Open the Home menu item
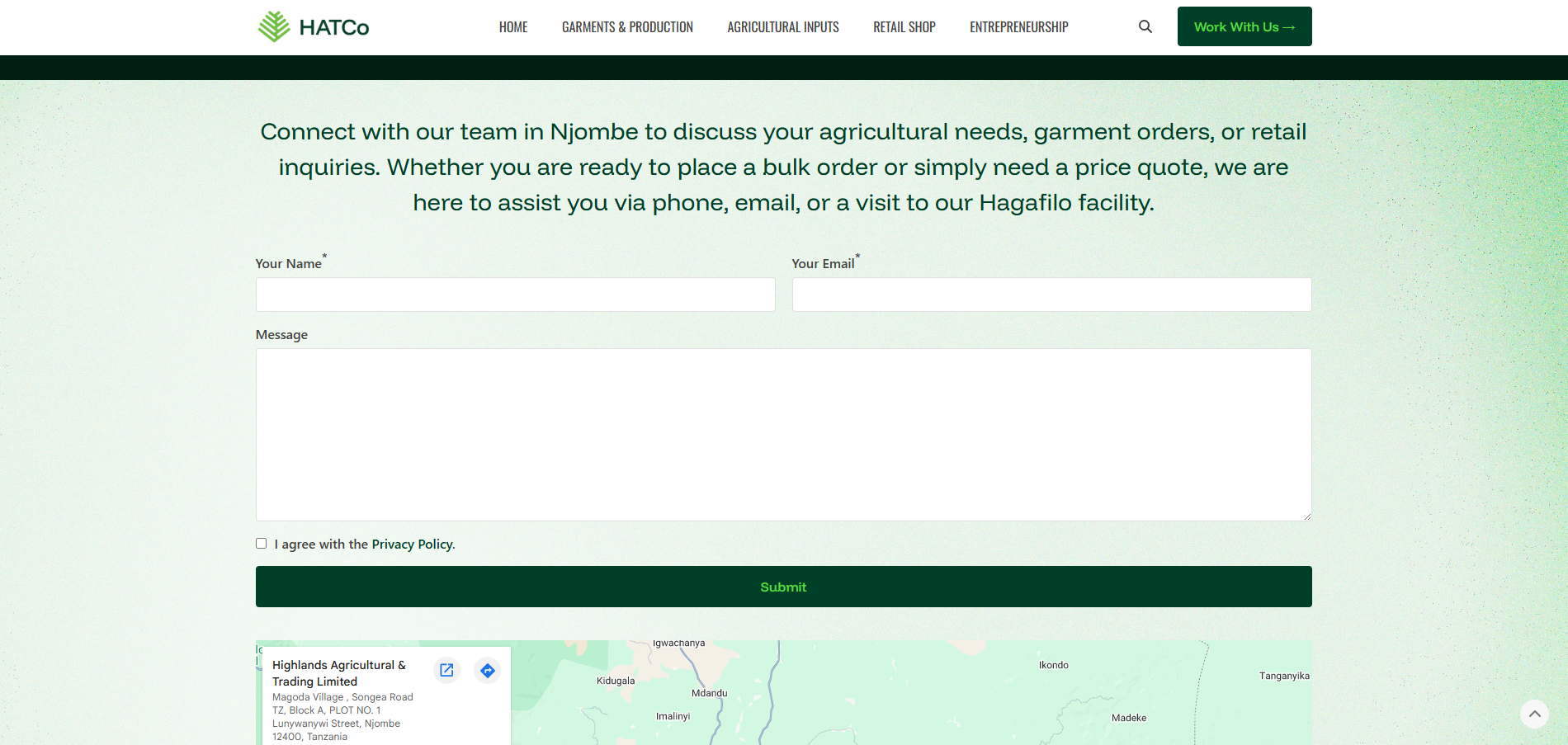The width and height of the screenshot is (1568, 745). point(513,27)
